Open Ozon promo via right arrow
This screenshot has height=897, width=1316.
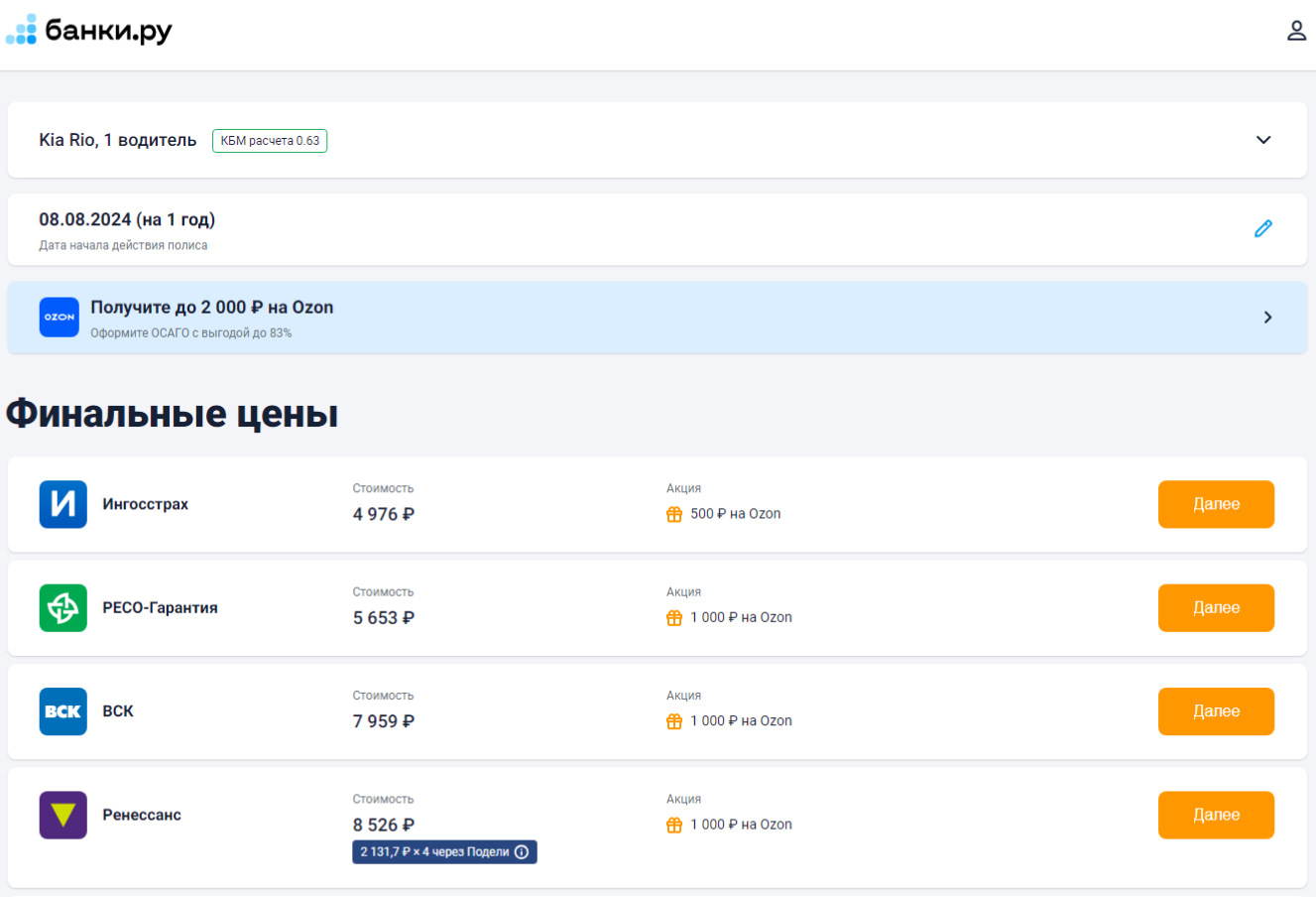coord(1267,318)
